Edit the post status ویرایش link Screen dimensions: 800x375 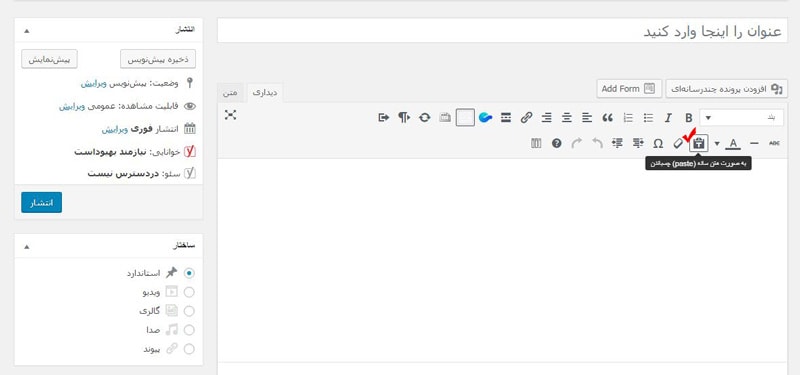tap(93, 83)
